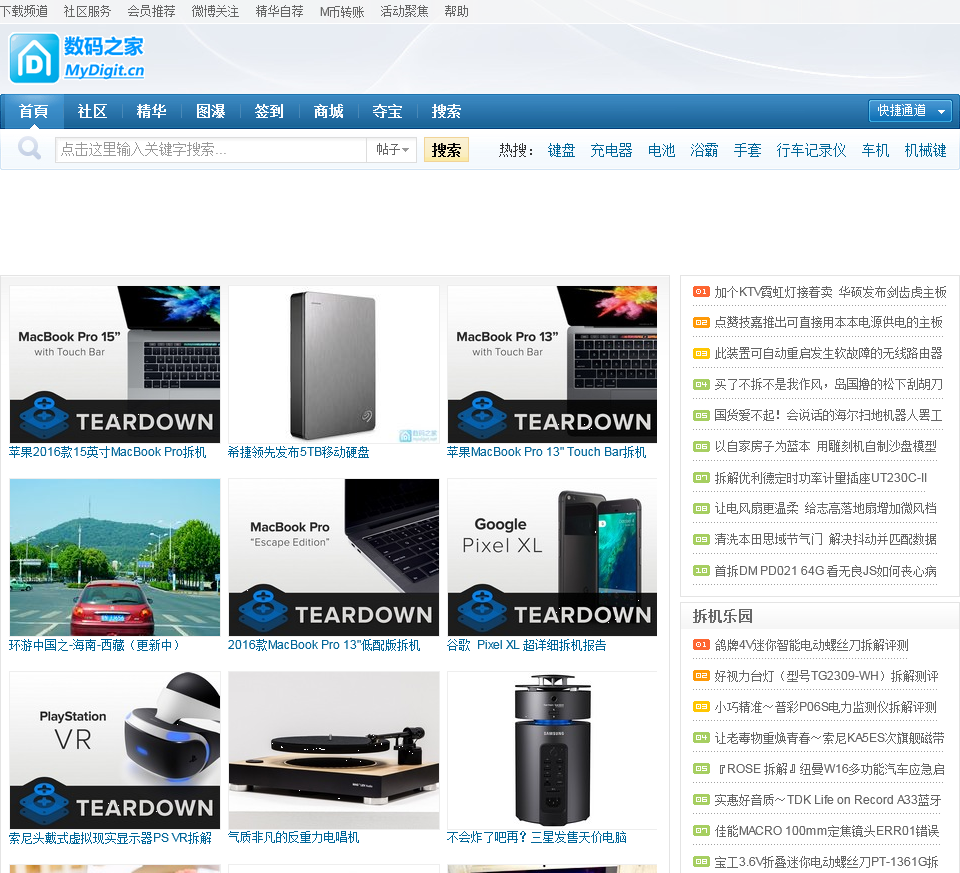Open 活动聚焦 in top menu

[404, 11]
